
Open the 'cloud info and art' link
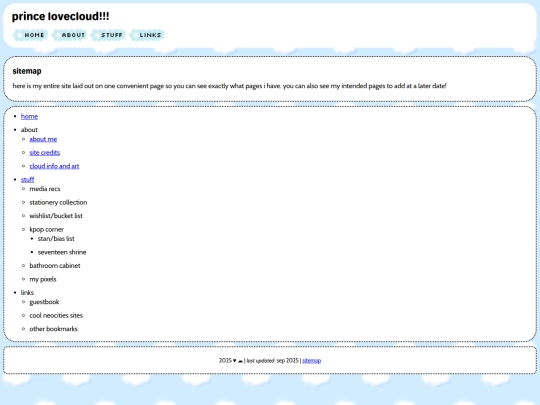point(54,166)
